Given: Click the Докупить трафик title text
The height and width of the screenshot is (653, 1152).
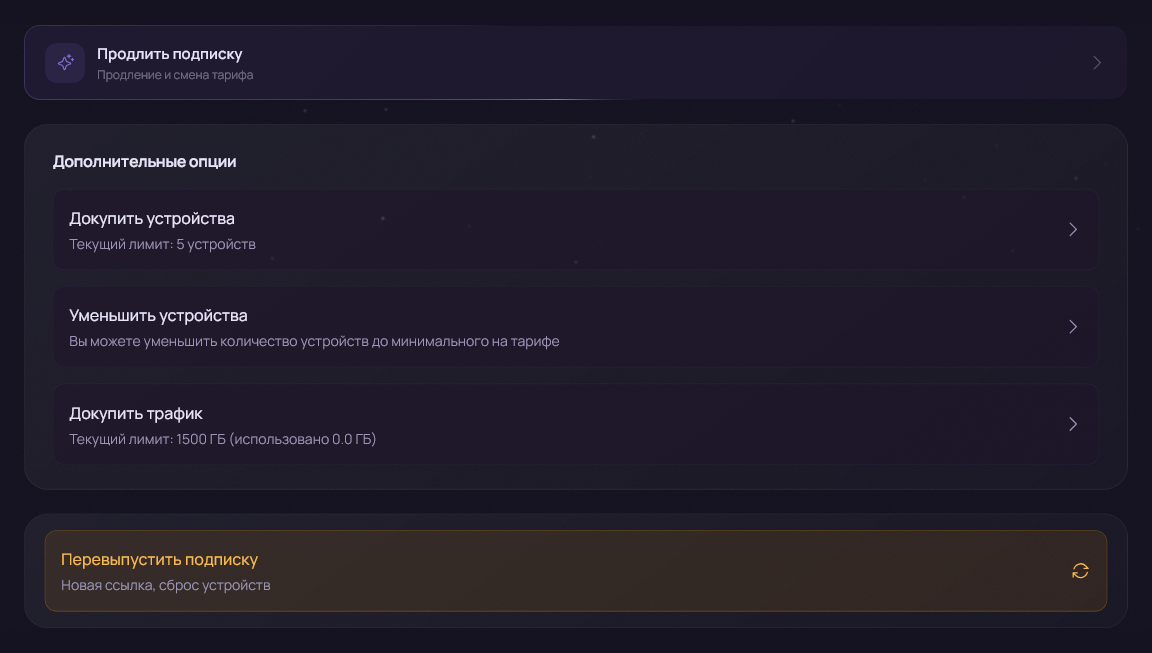Looking at the screenshot, I should pos(136,414).
